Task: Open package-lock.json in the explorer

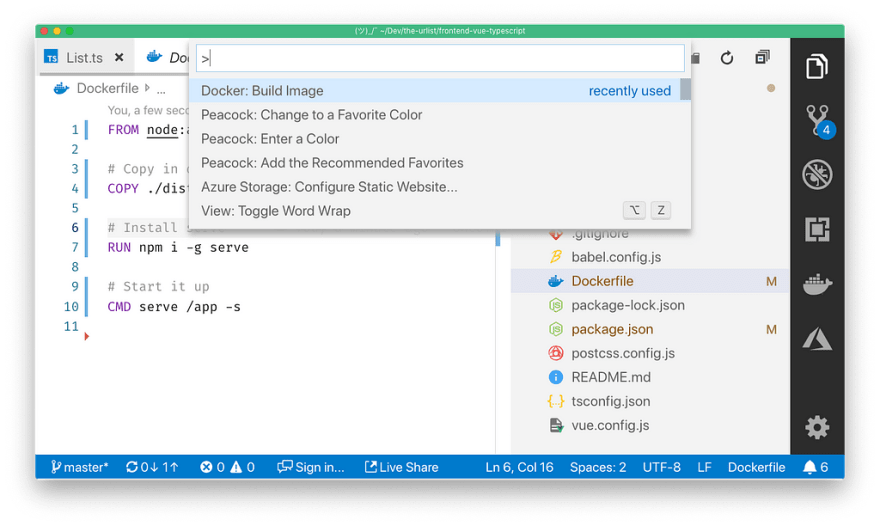Action: click(x=650, y=305)
